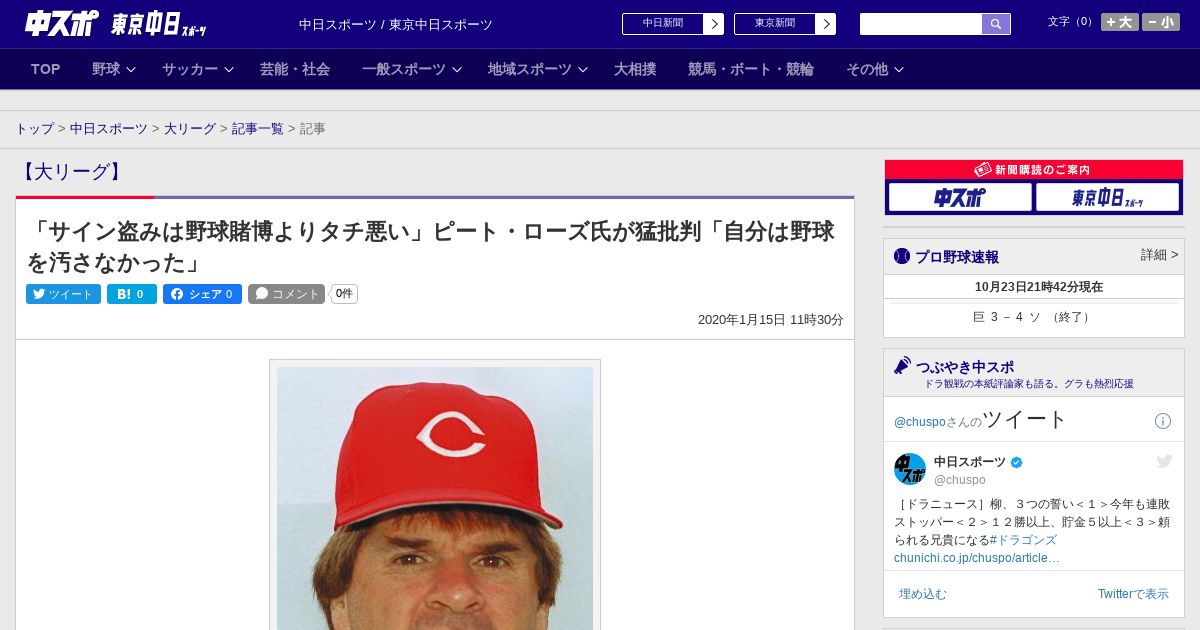This screenshot has width=1200, height=630.
Task: Expand the サッカー dropdown menu
Action: 198,69
